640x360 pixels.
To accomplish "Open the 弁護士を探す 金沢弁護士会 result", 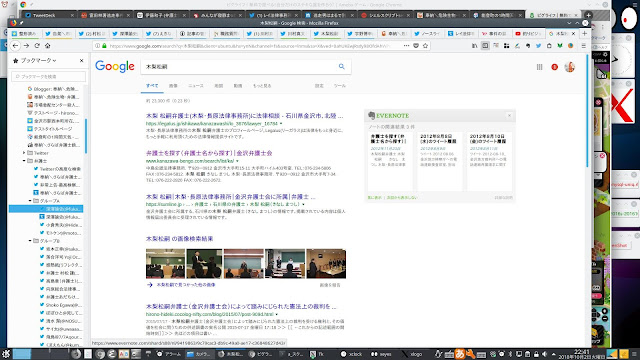I will click(209, 153).
